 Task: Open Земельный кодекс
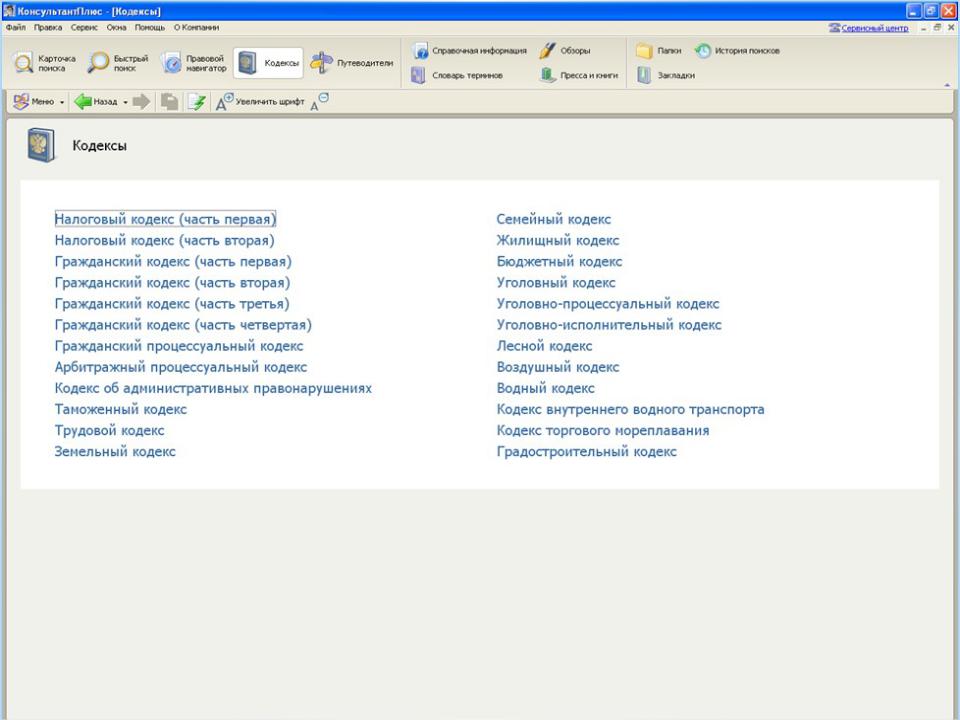[x=115, y=451]
